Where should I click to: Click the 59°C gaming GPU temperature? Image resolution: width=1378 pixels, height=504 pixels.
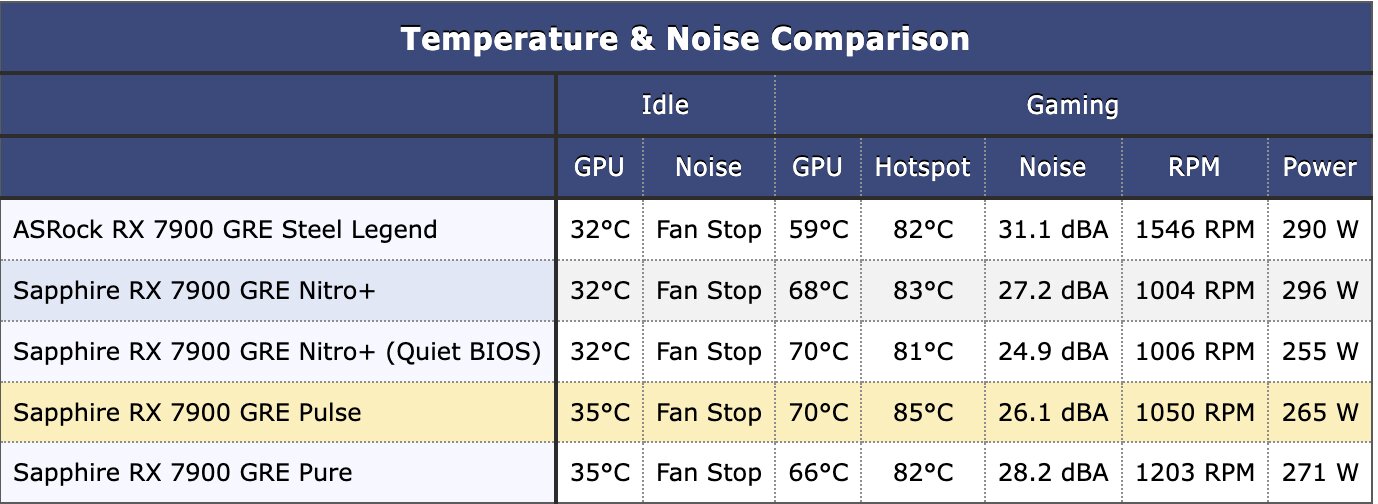pyautogui.click(x=818, y=230)
